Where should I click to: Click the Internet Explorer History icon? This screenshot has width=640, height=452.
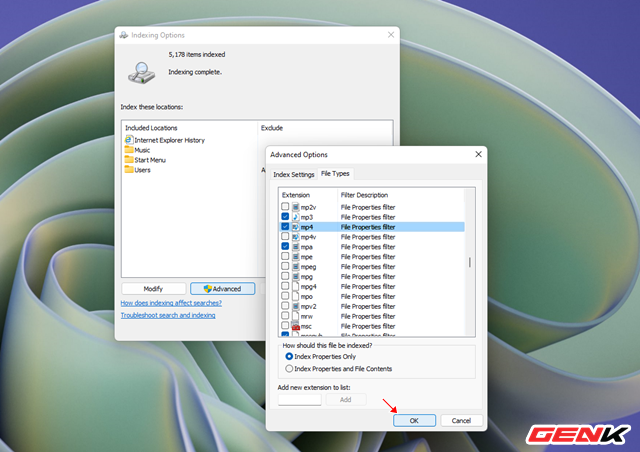pyautogui.click(x=129, y=140)
